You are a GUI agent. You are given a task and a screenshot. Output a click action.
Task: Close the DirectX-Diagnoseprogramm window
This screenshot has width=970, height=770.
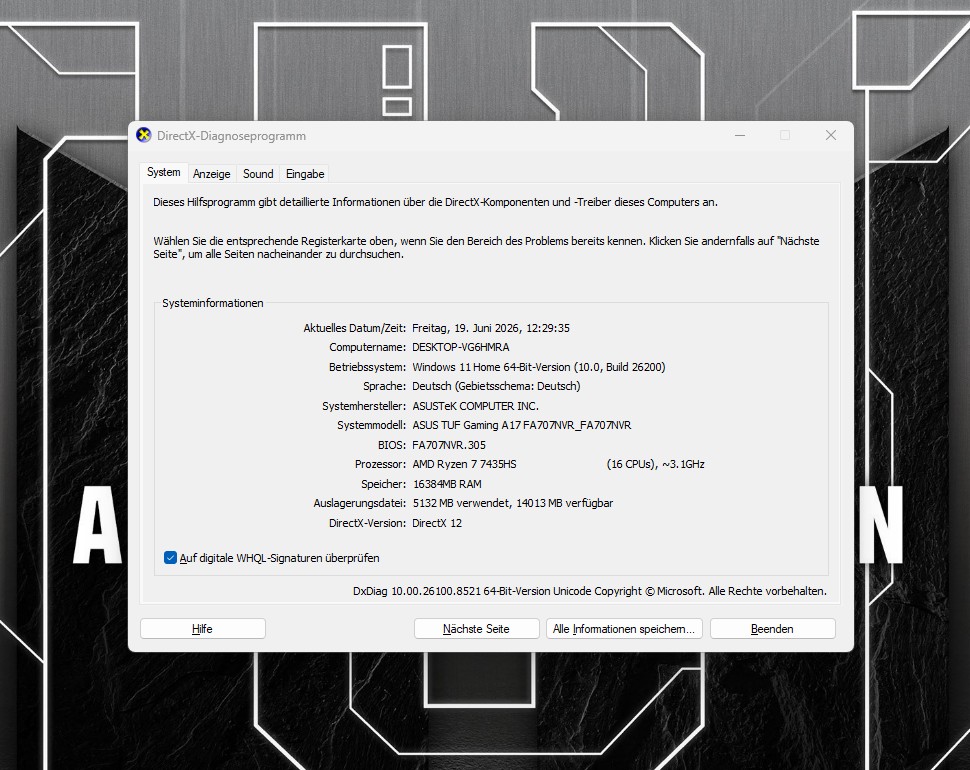(x=831, y=135)
